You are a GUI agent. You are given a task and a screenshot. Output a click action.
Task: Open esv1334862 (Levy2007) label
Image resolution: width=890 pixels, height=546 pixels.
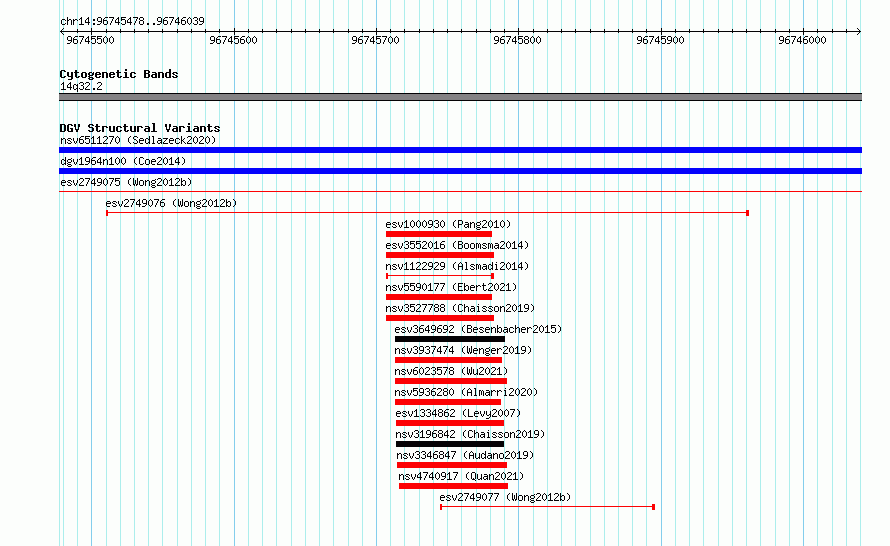(x=458, y=413)
